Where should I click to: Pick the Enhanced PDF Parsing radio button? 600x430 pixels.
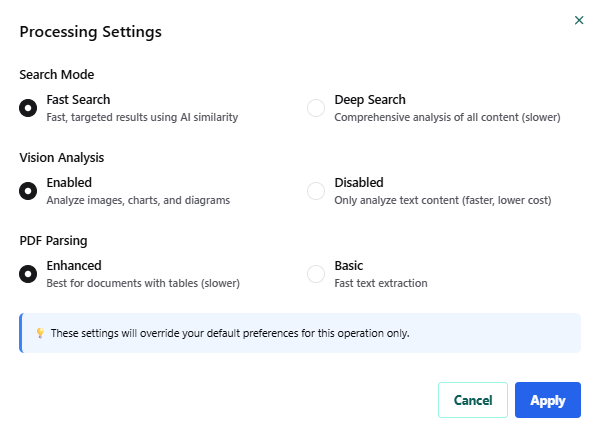28,274
